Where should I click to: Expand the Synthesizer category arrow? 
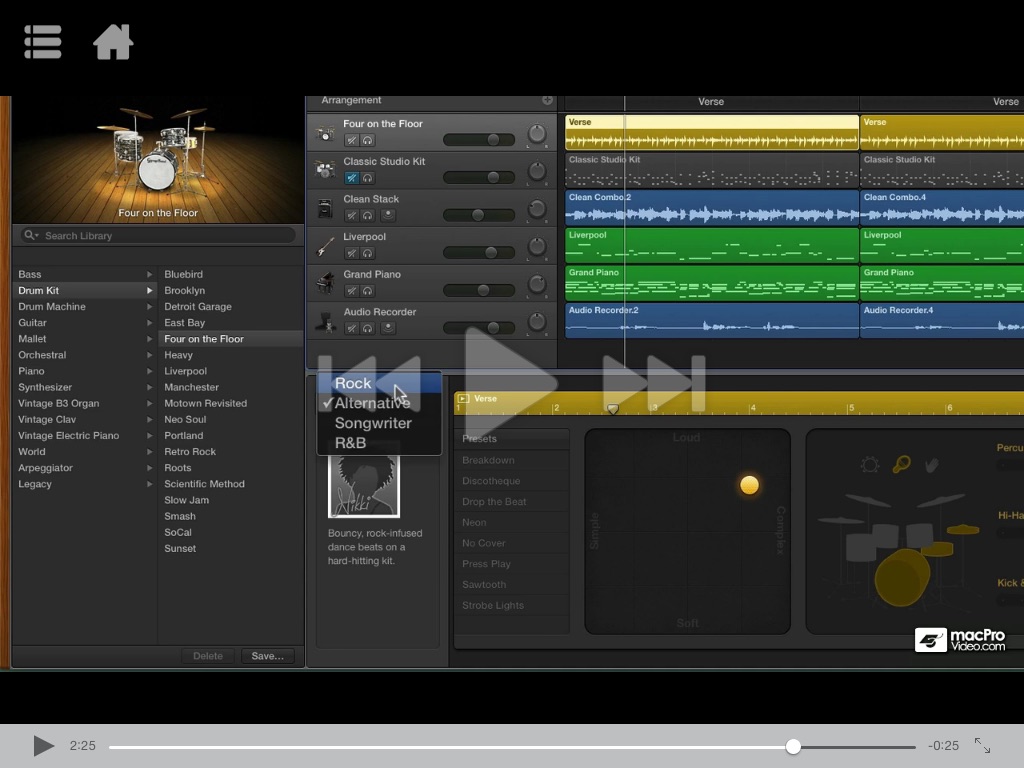[x=150, y=387]
